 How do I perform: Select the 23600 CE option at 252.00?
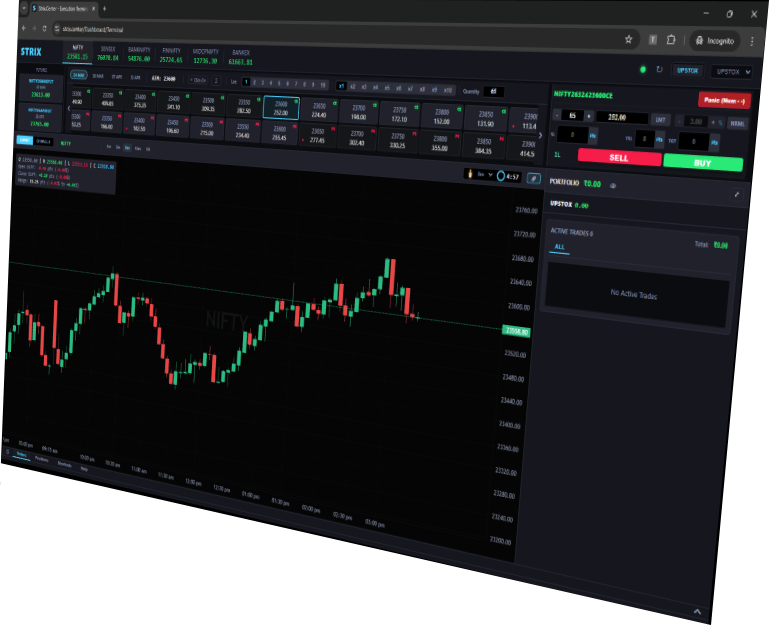(281, 108)
